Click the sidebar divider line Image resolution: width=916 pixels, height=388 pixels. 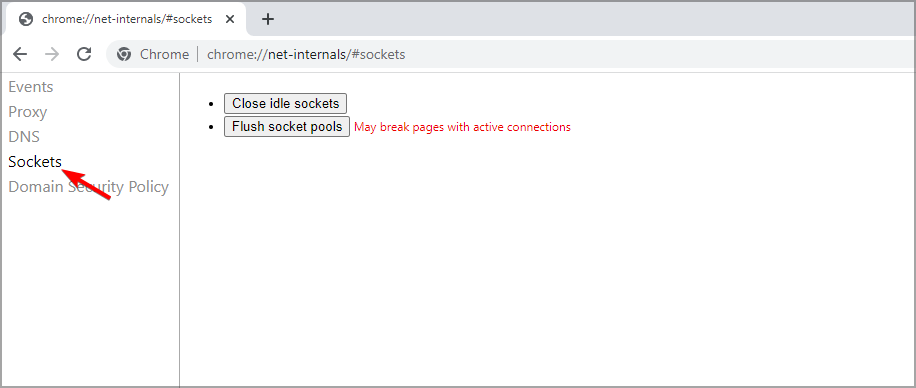[x=179, y=229]
